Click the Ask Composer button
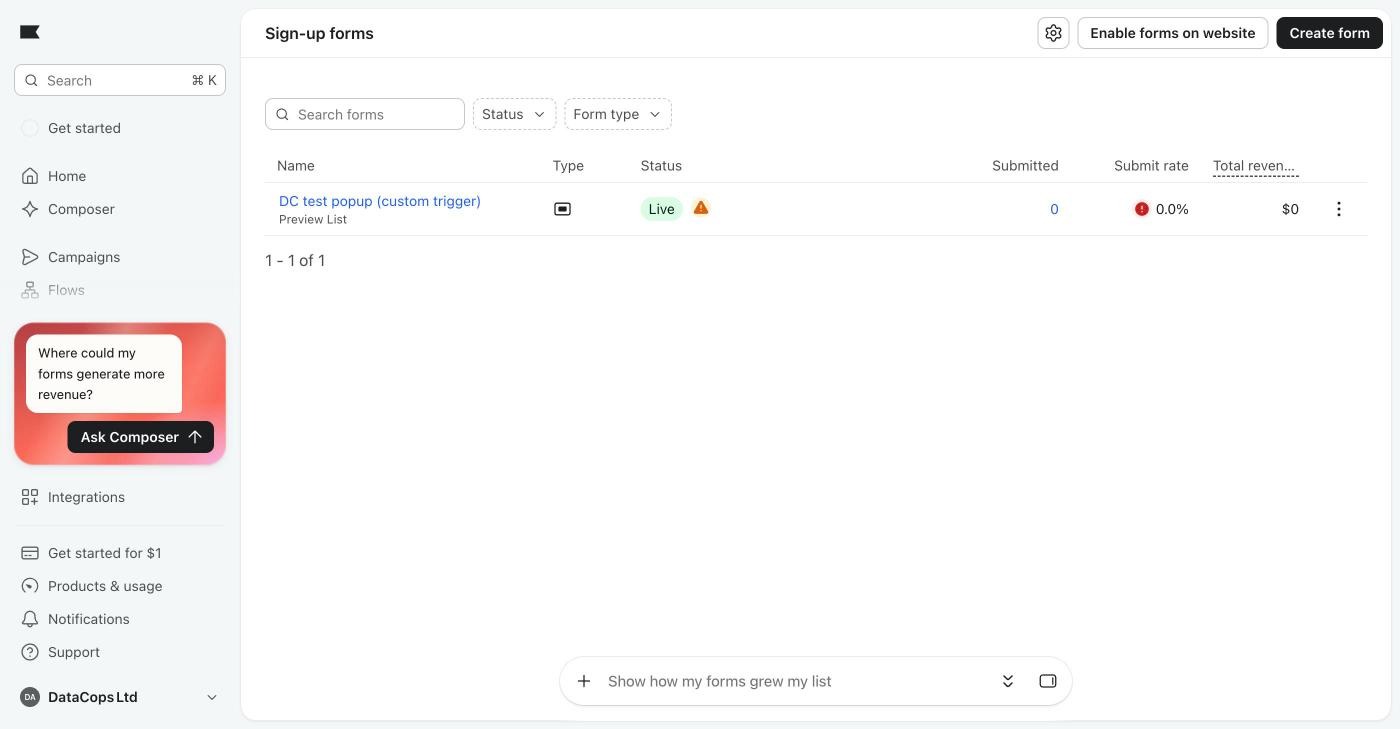 pos(141,437)
